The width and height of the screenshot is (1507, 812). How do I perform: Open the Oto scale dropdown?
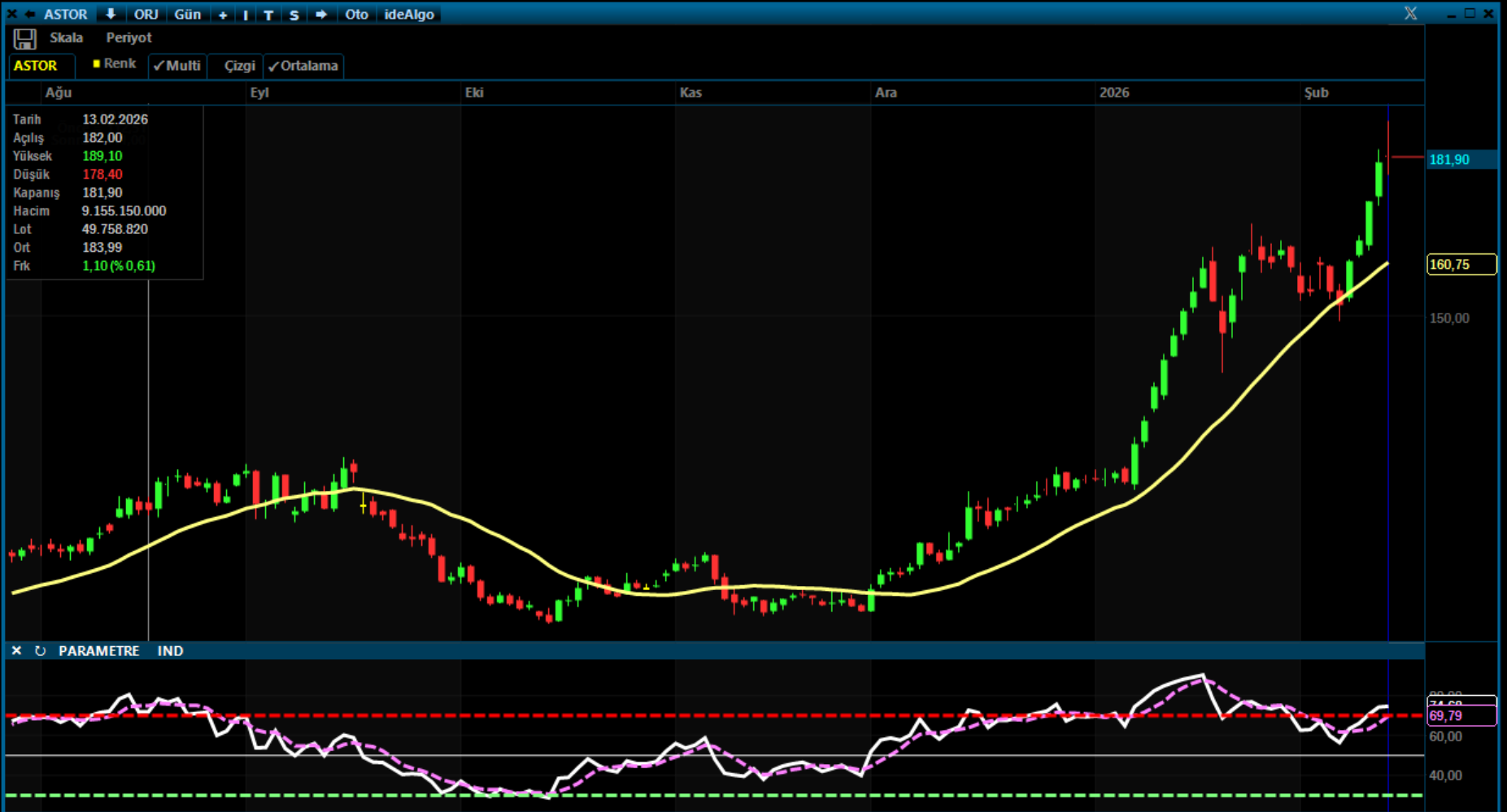pos(356,15)
